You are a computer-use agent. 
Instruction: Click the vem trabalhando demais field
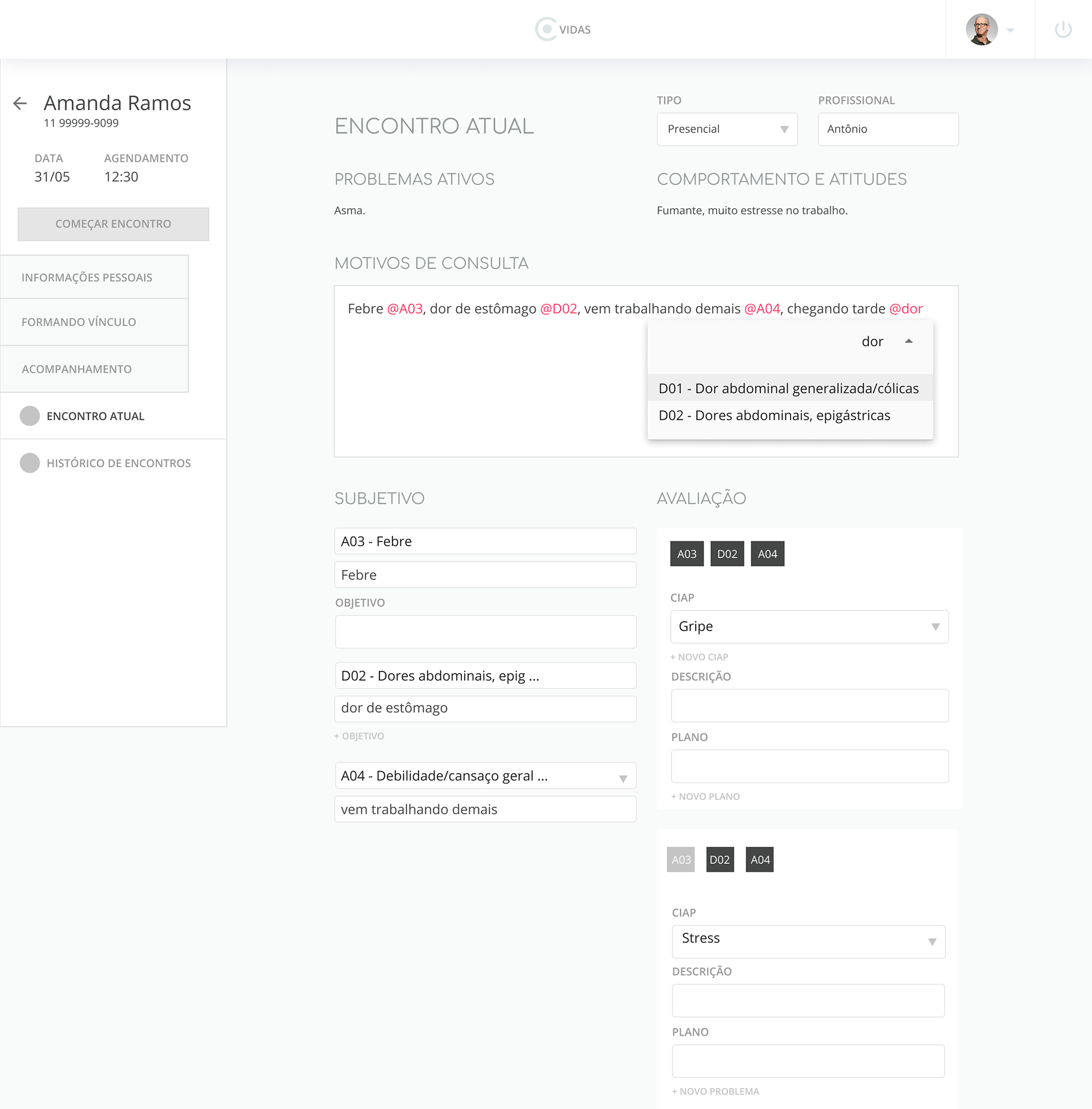coord(485,809)
